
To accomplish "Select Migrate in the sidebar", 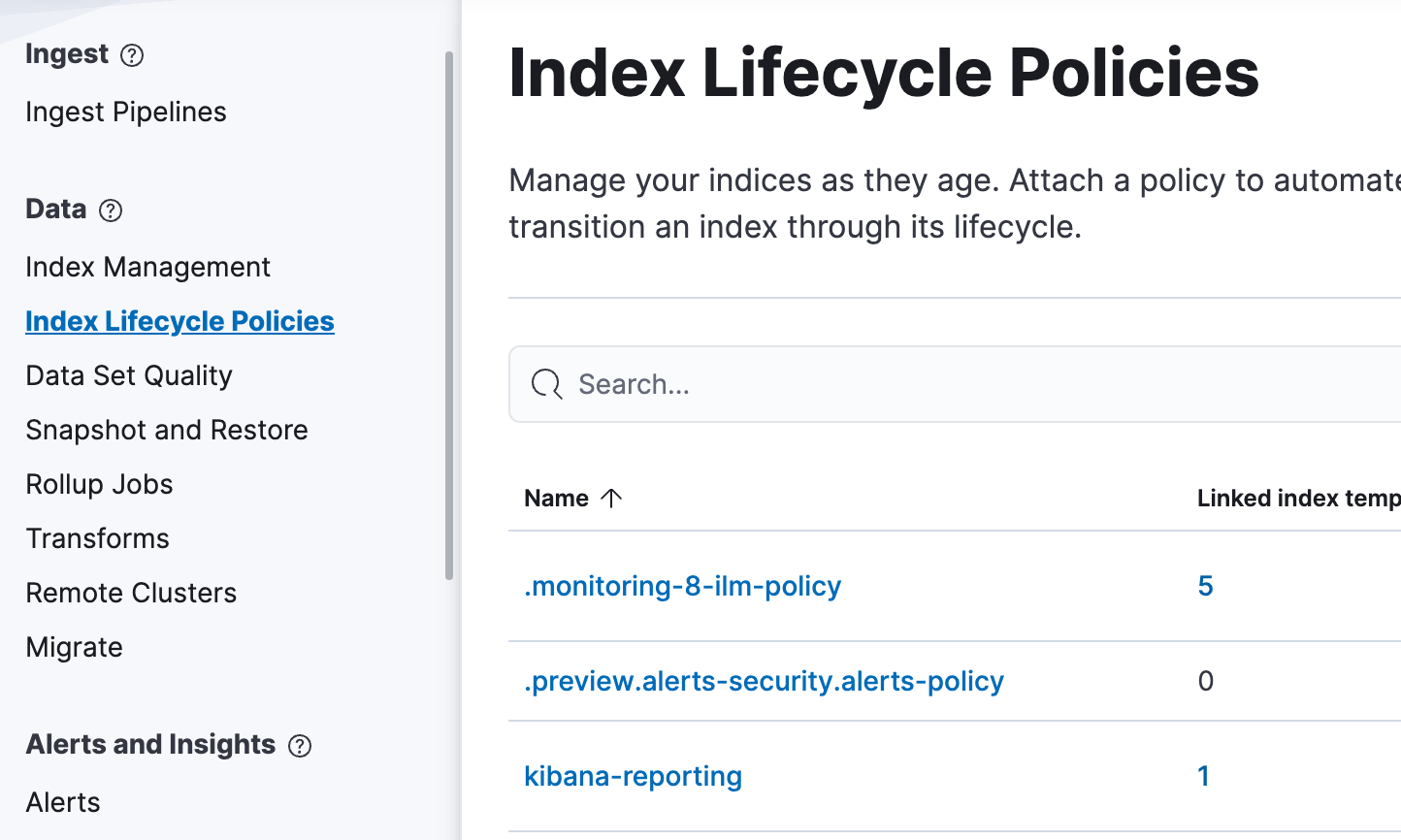I will (74, 647).
